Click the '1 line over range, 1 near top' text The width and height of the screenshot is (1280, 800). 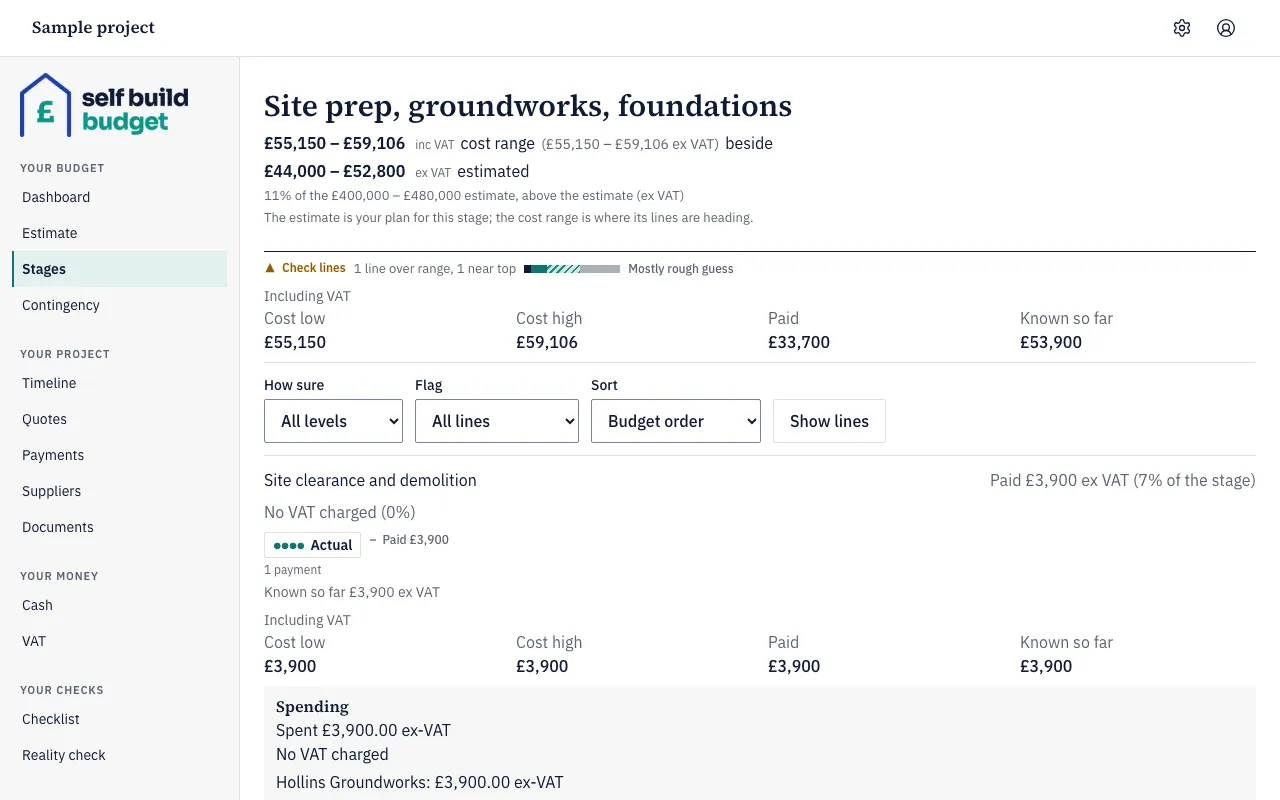(435, 269)
